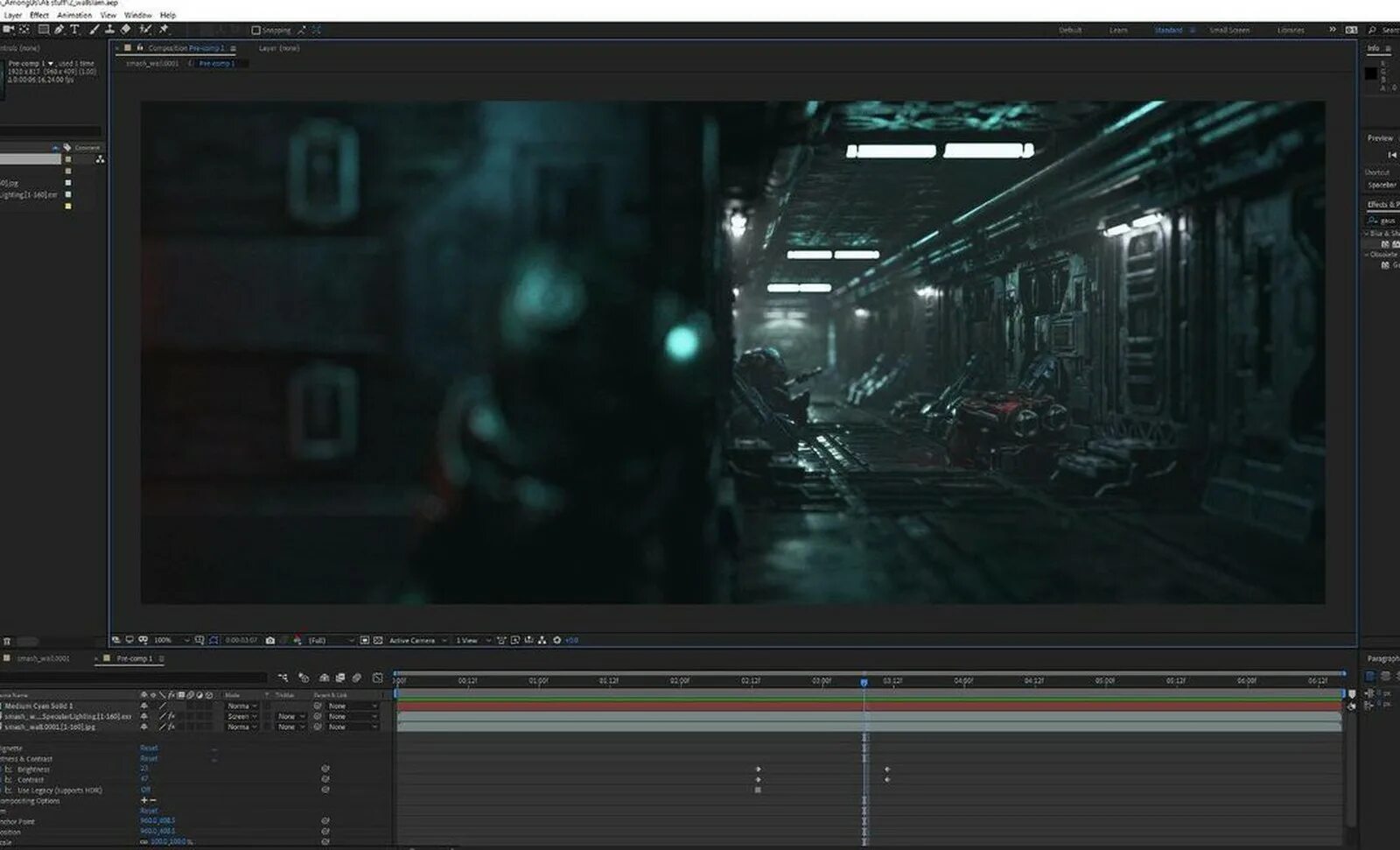The width and height of the screenshot is (1400, 850).
Task: Open comp flowchart icon in viewer footer
Action: tap(542, 640)
